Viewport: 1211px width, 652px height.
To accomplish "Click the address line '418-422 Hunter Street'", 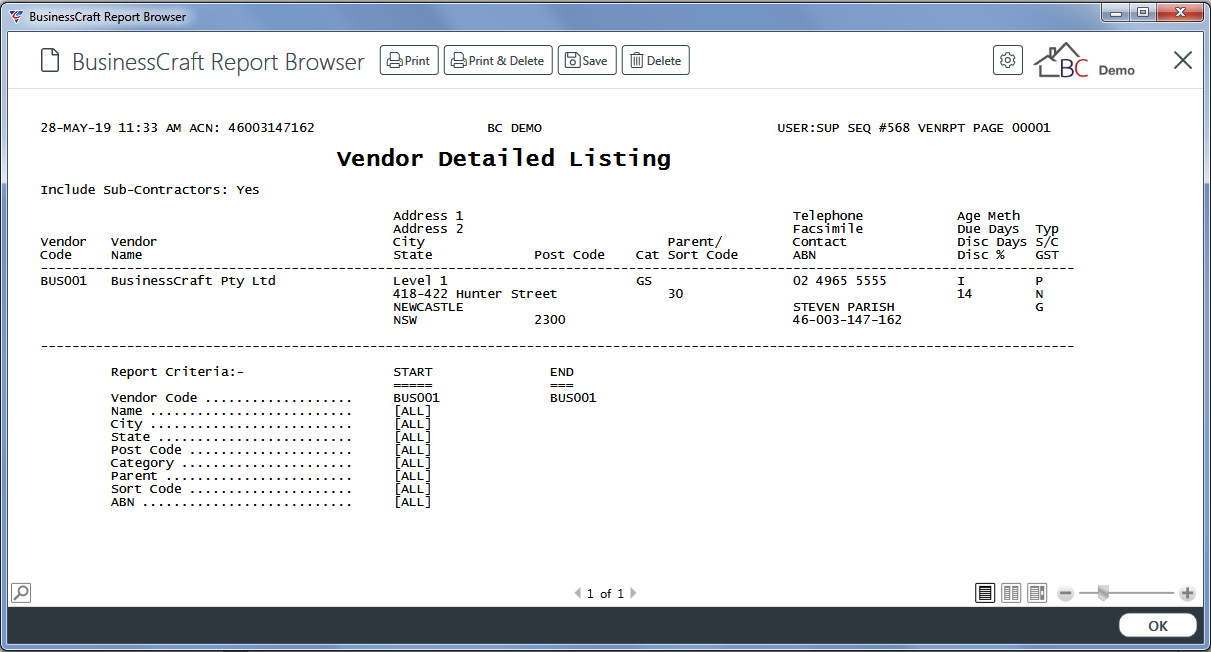I will pos(475,294).
